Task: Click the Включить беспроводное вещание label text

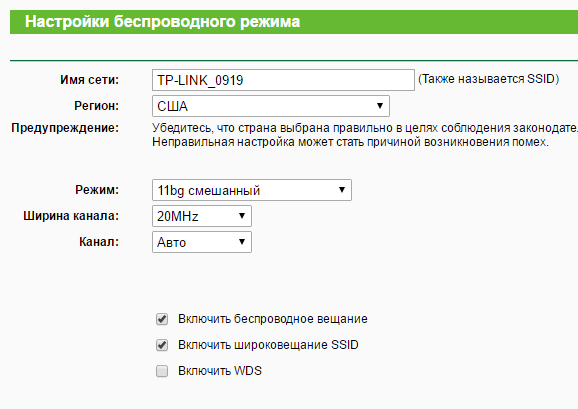Action: (273, 319)
